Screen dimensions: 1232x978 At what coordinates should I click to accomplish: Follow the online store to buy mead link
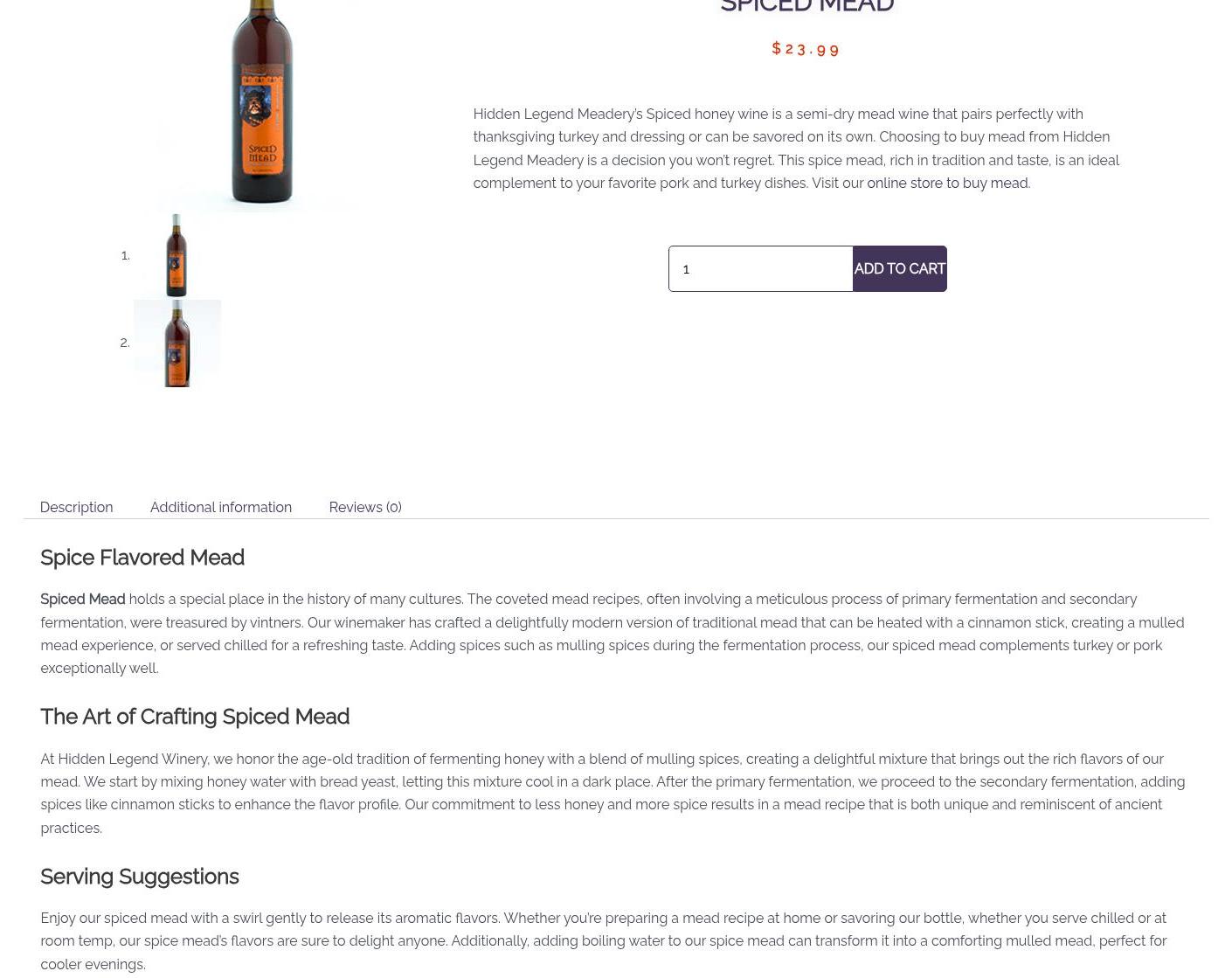coord(947,183)
